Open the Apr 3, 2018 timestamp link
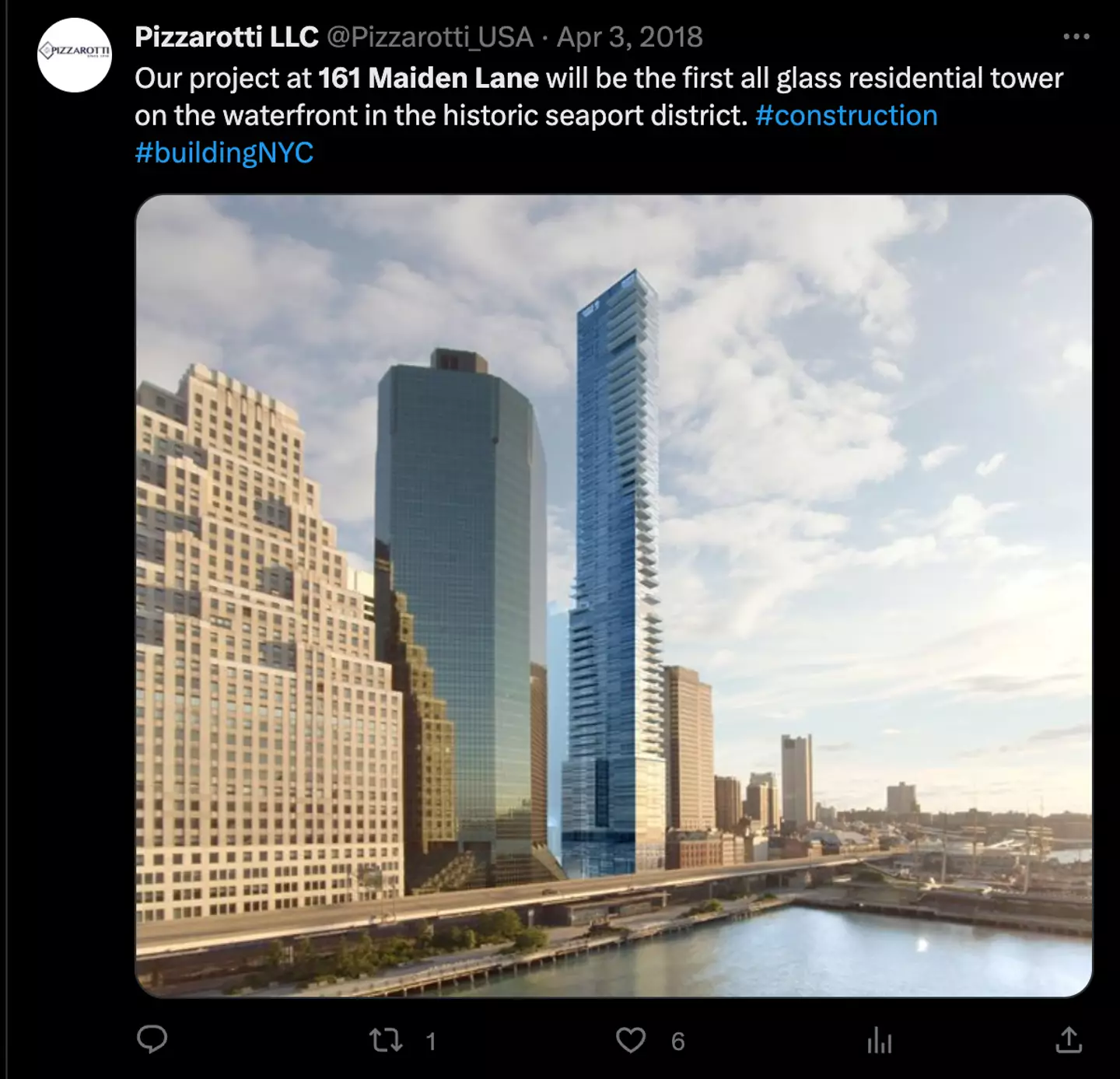The image size is (1120, 1079). click(629, 37)
